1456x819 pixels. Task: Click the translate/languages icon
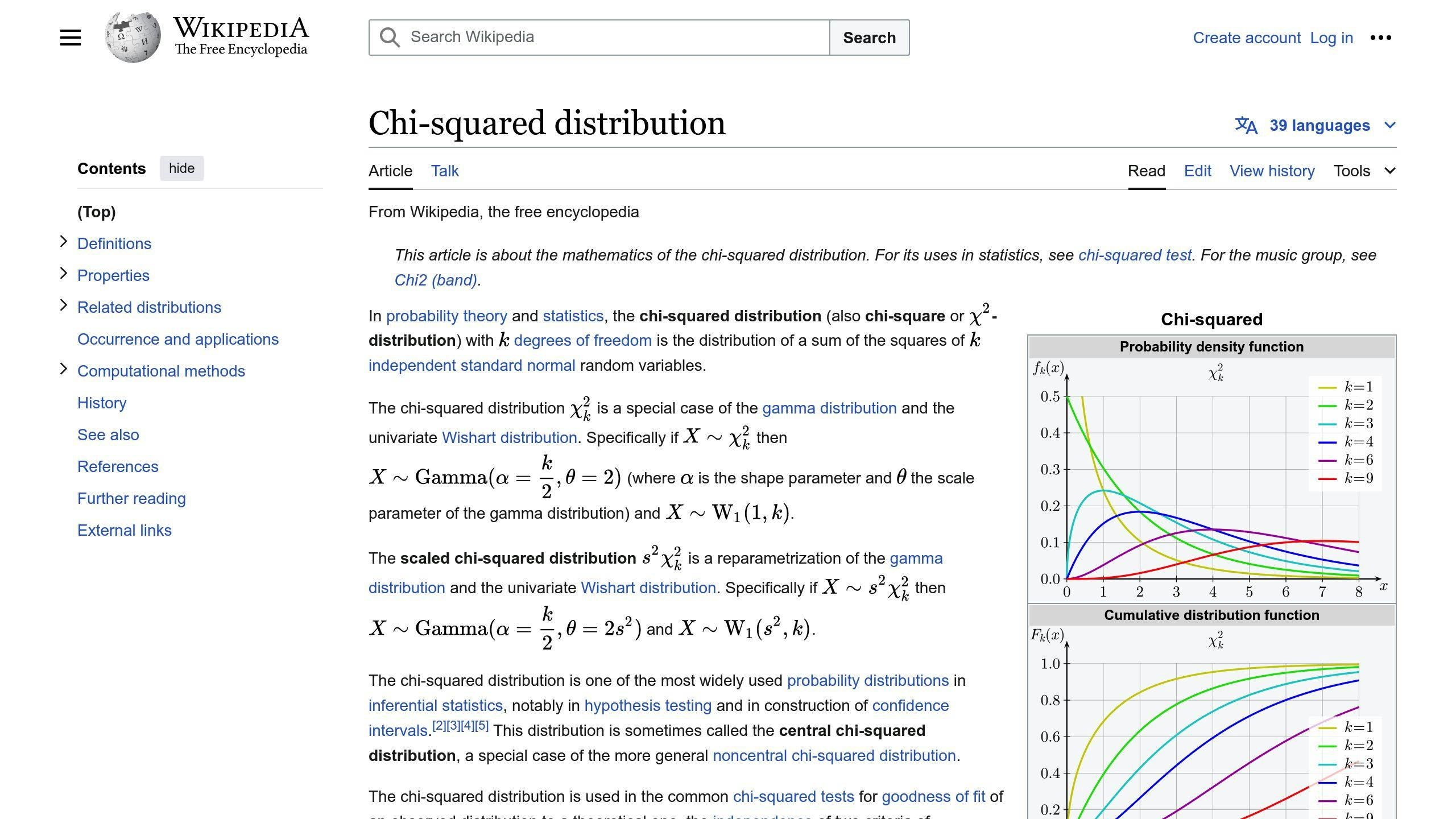tap(1247, 125)
